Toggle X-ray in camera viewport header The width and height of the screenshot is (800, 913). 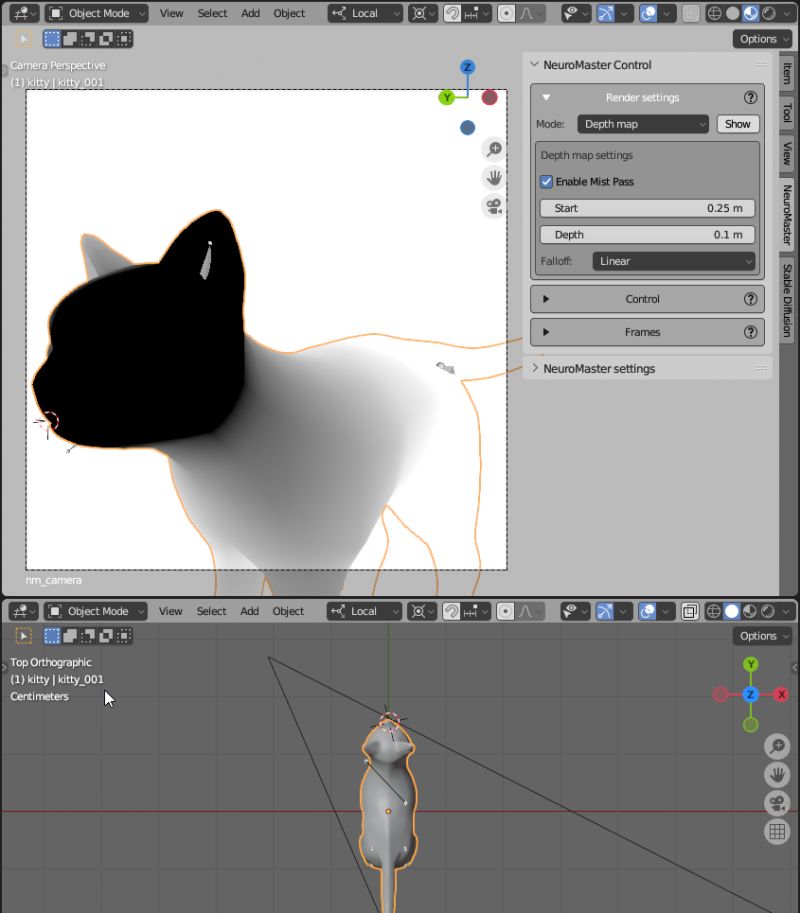click(691, 13)
